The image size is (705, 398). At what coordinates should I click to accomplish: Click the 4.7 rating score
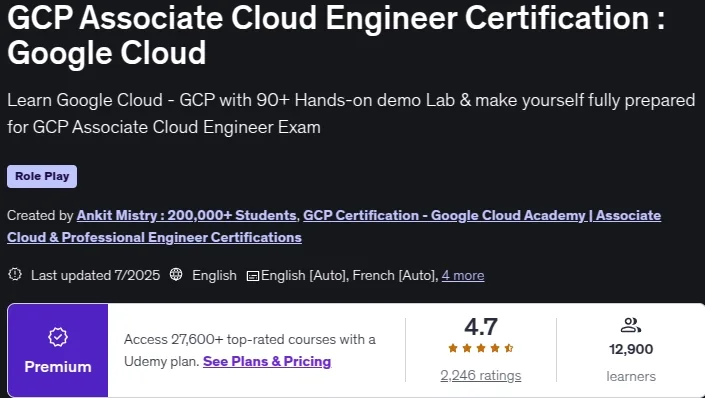[481, 327]
